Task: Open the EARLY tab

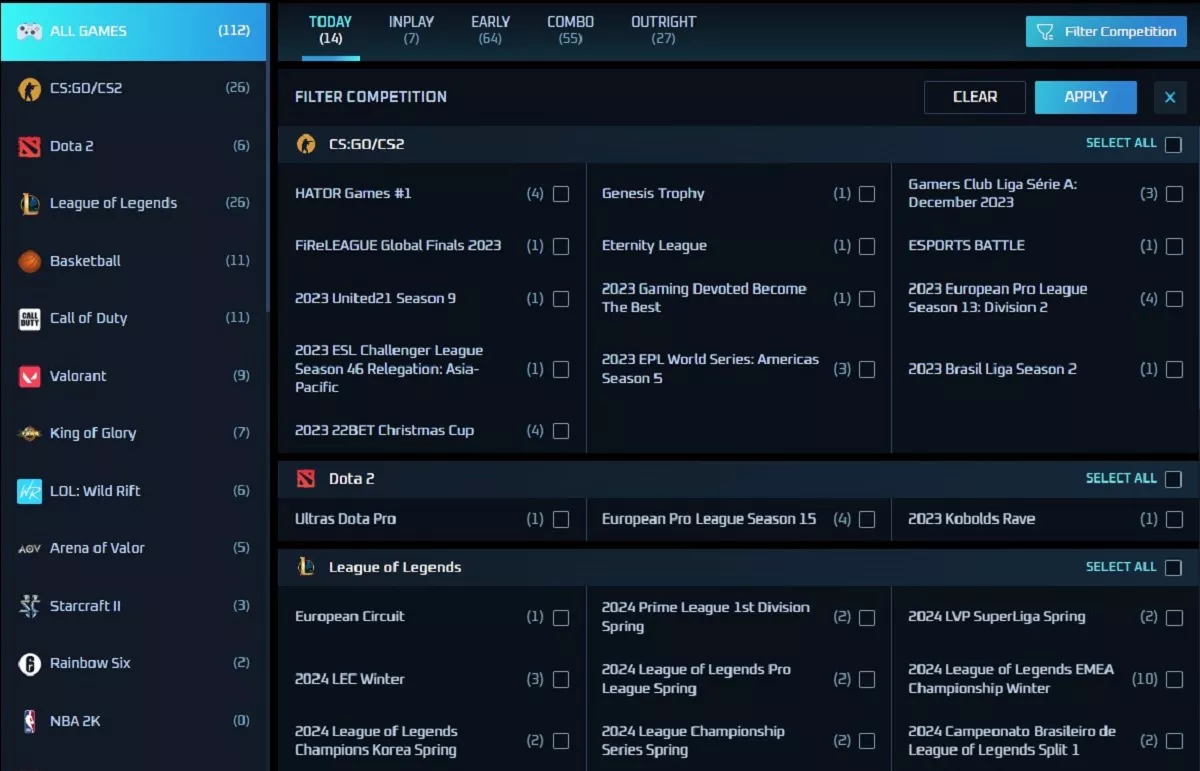Action: pos(490,30)
